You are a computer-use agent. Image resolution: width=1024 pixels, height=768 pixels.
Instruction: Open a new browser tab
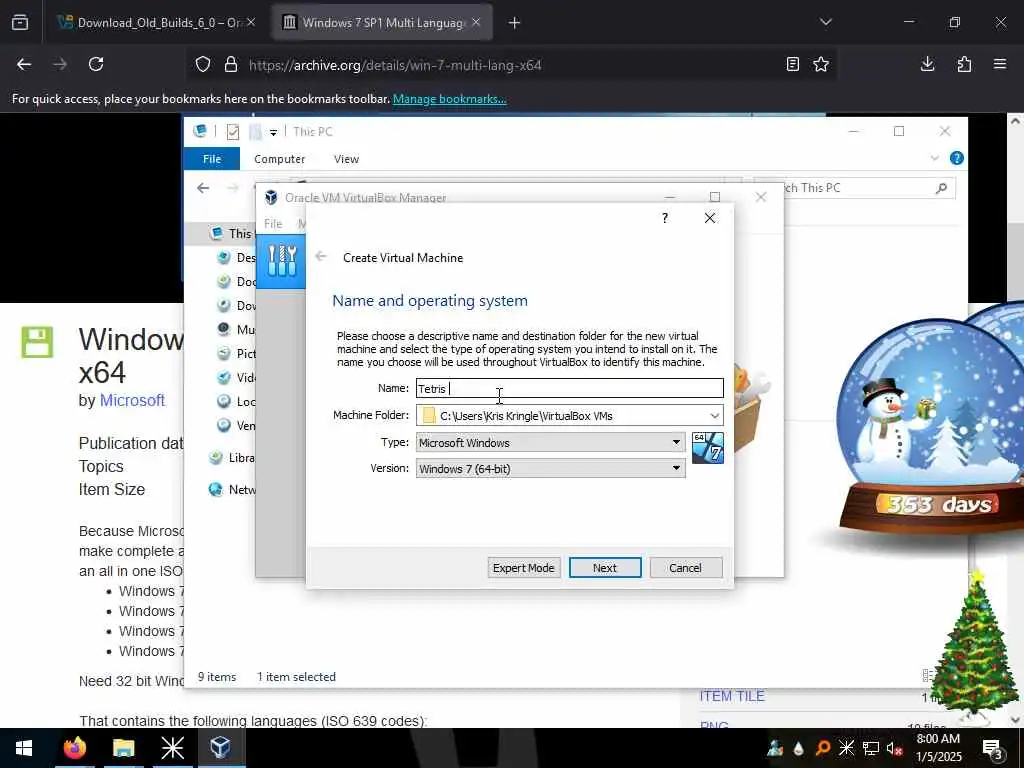tap(515, 23)
